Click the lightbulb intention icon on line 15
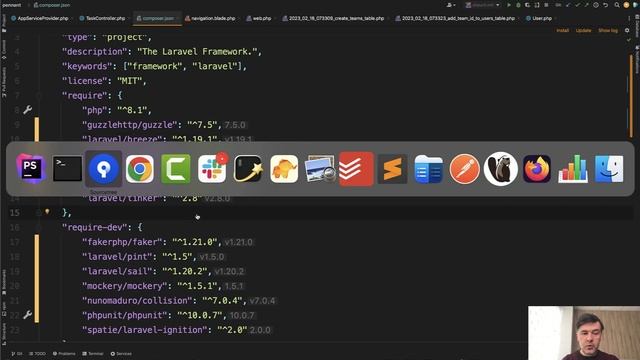Screen dimensions: 640x360 (x=47, y=212)
